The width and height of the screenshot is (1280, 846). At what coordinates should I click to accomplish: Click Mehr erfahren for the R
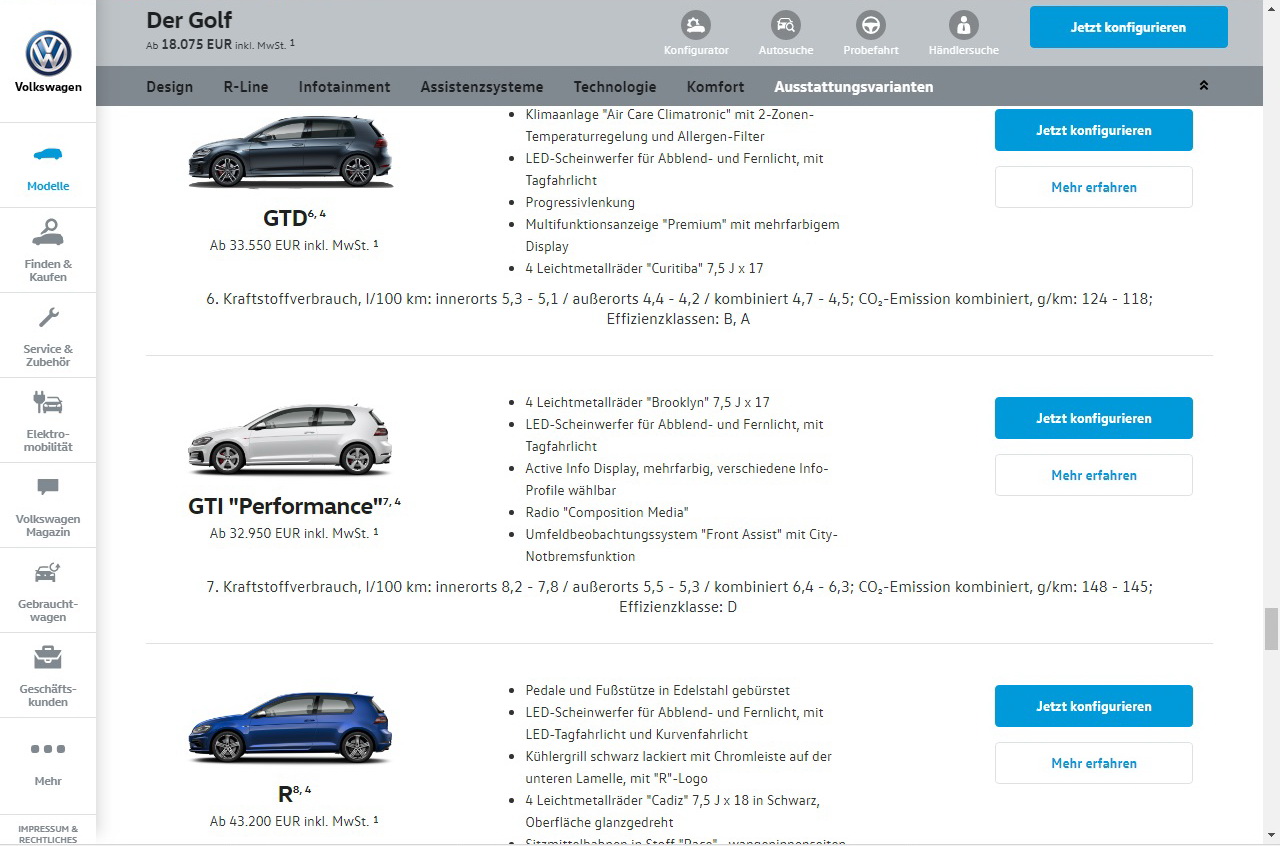pos(1094,763)
